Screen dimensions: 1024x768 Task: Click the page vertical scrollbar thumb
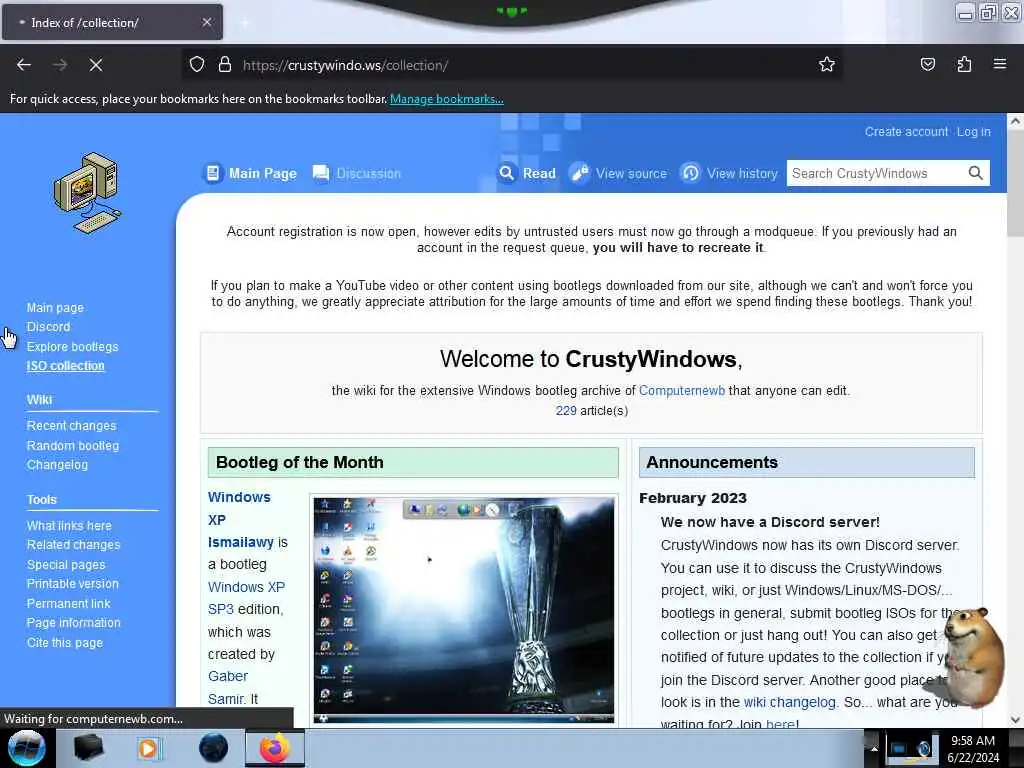tap(1015, 183)
